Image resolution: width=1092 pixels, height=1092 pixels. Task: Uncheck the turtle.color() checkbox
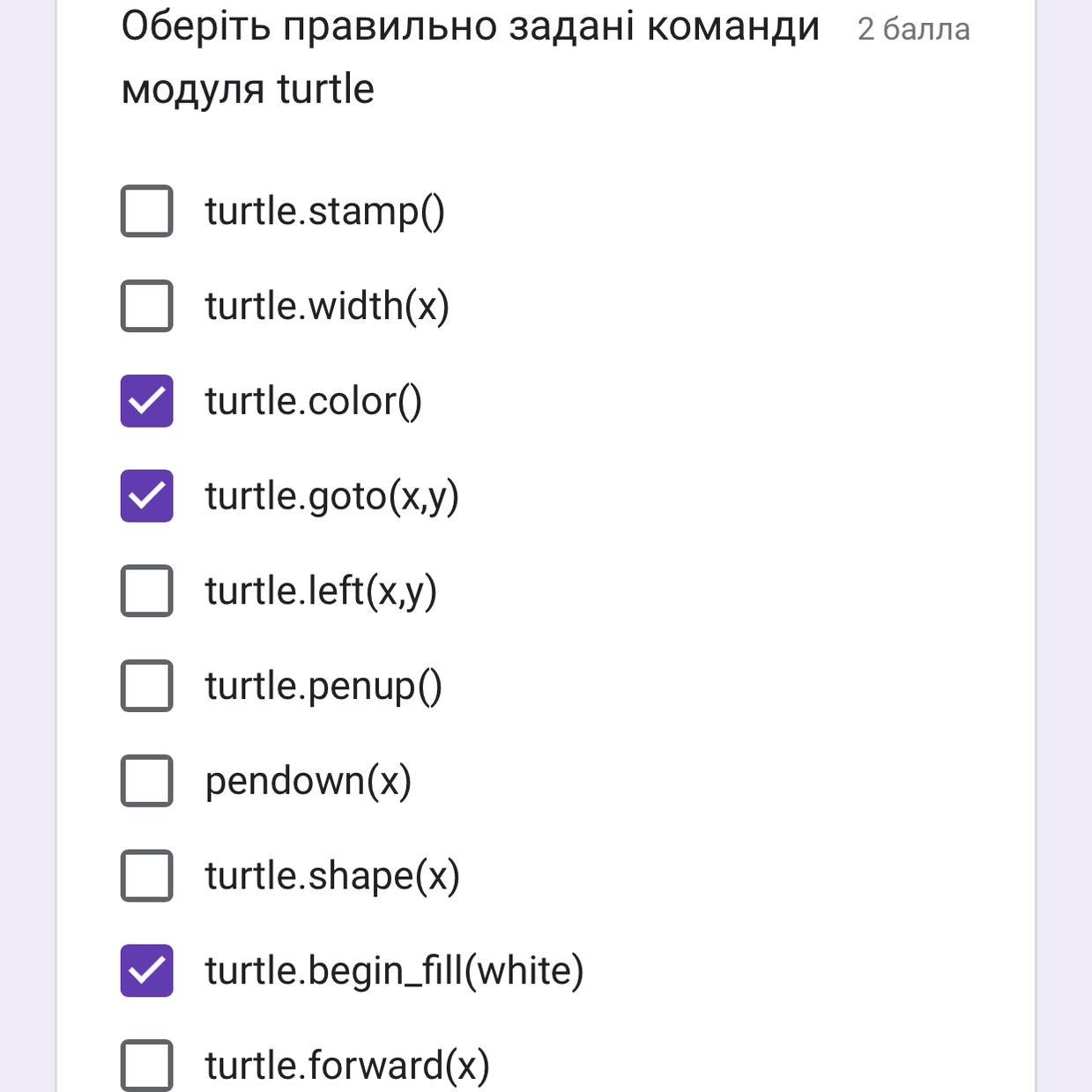[146, 401]
